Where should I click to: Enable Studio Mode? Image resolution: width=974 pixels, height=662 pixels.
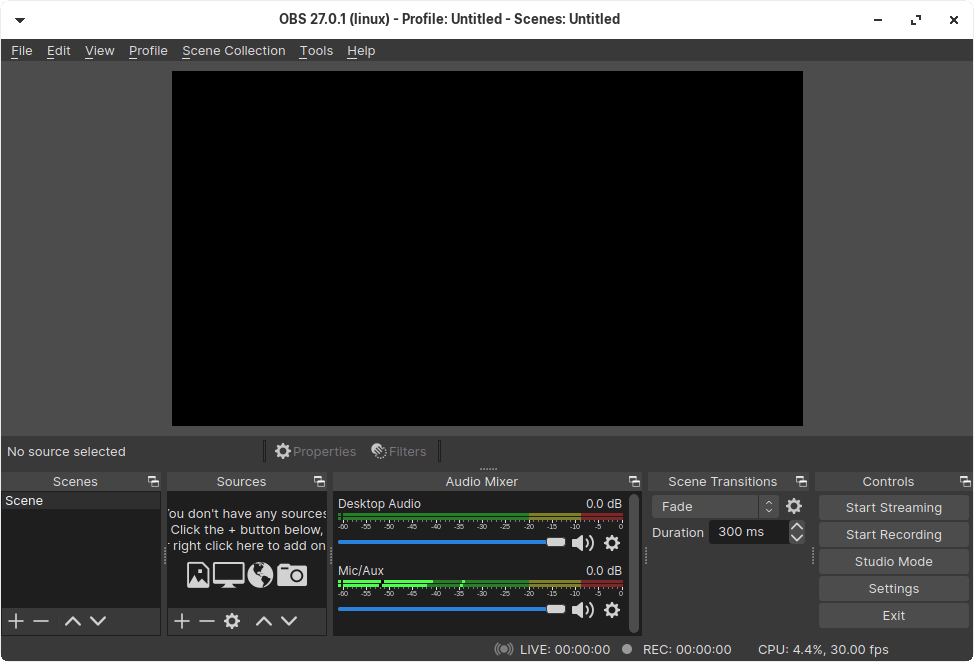tap(892, 561)
